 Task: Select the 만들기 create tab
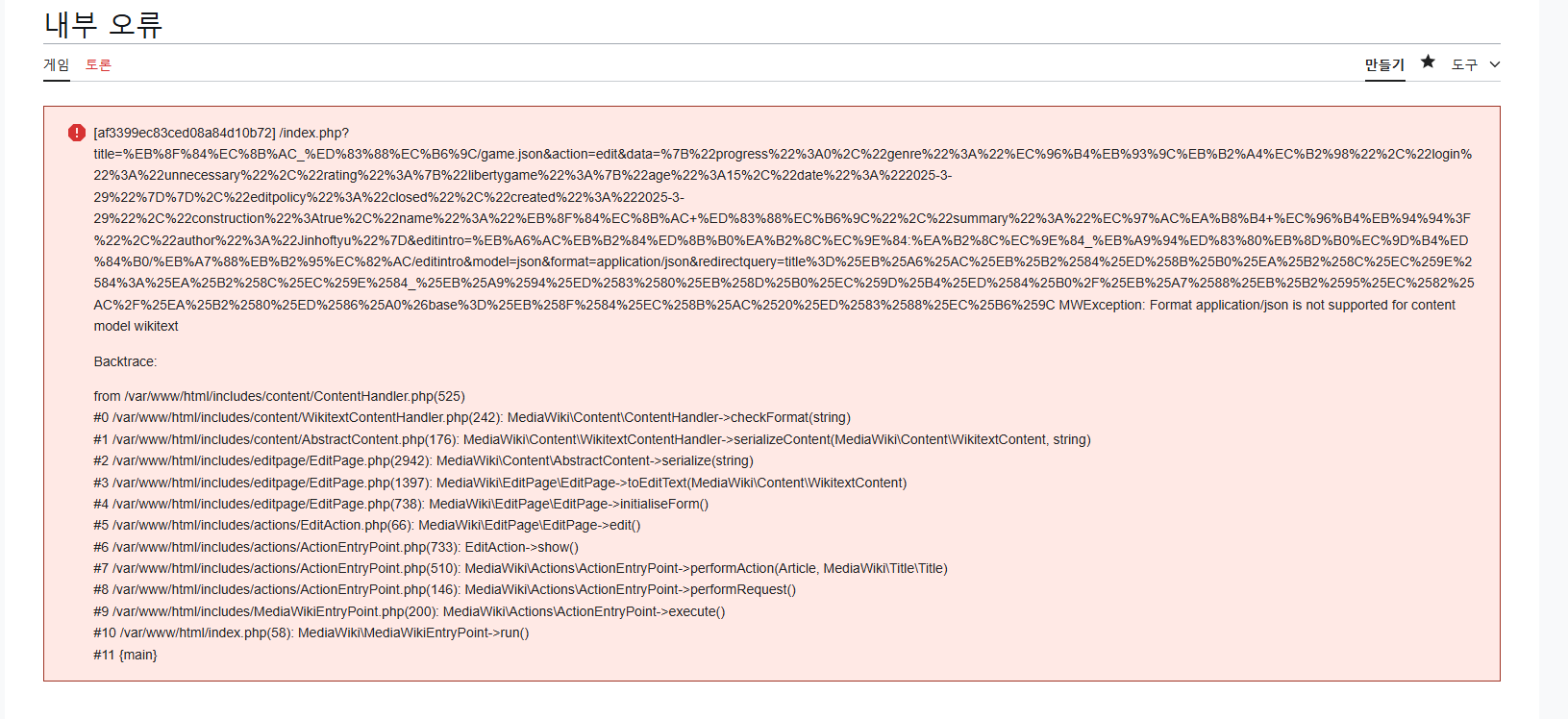coord(1384,64)
